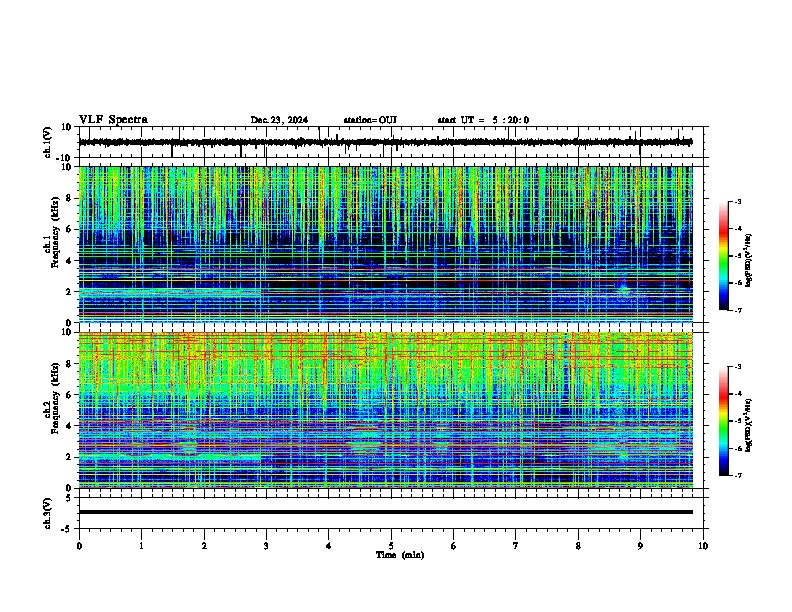Click the ch.3 flat black trace line
792x612 pixels.
(386, 512)
